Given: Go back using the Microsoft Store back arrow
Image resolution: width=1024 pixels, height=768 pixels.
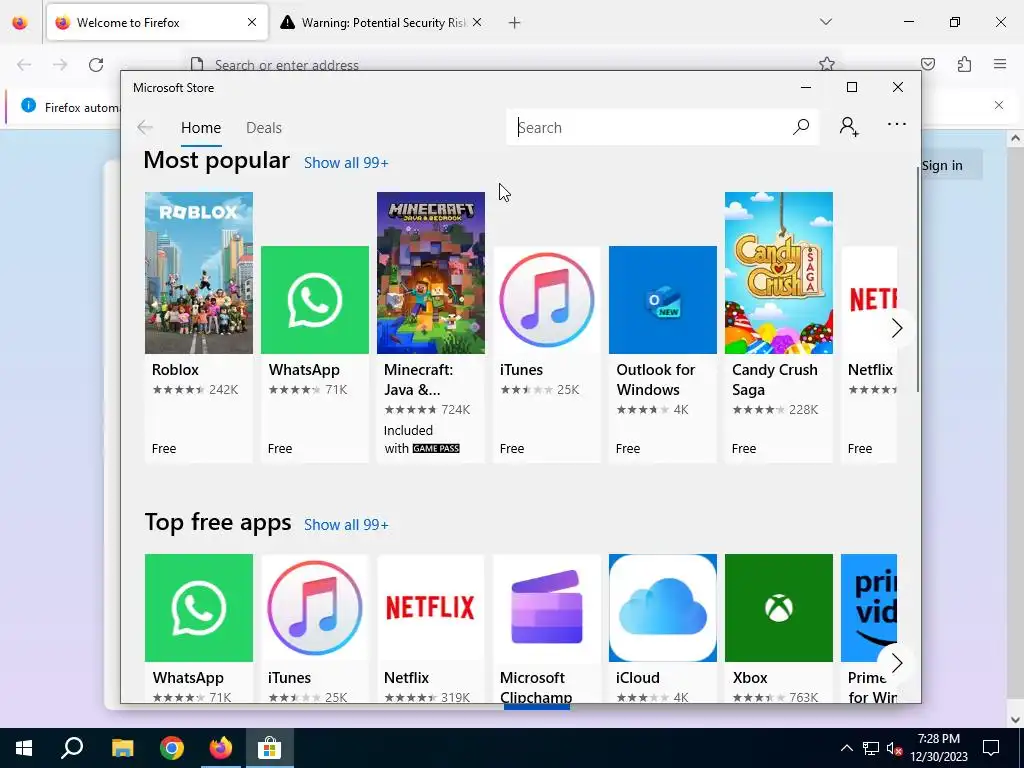Looking at the screenshot, I should pos(145,127).
